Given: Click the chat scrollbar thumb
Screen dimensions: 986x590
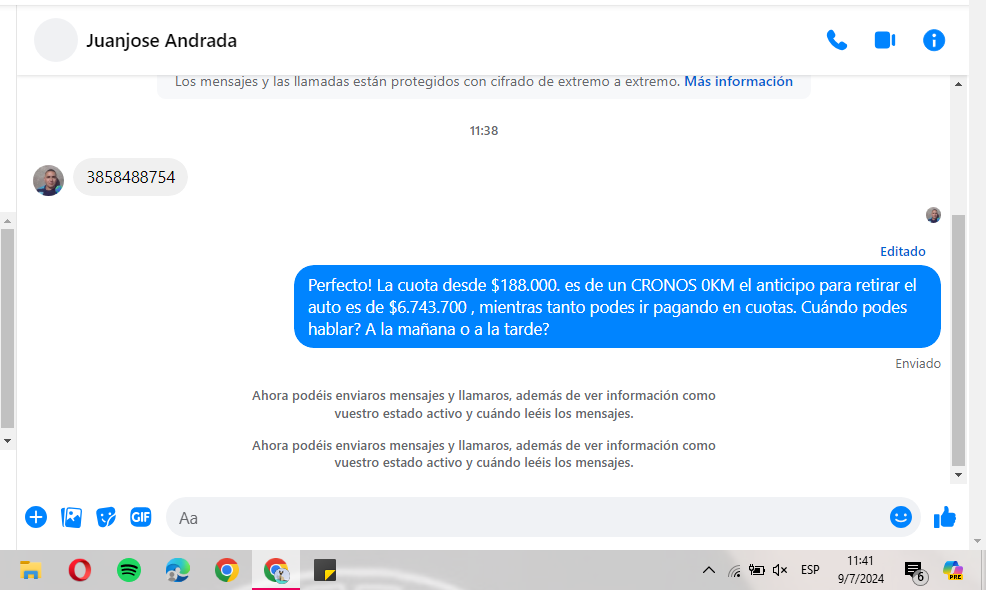Looking at the screenshot, I should [958, 340].
